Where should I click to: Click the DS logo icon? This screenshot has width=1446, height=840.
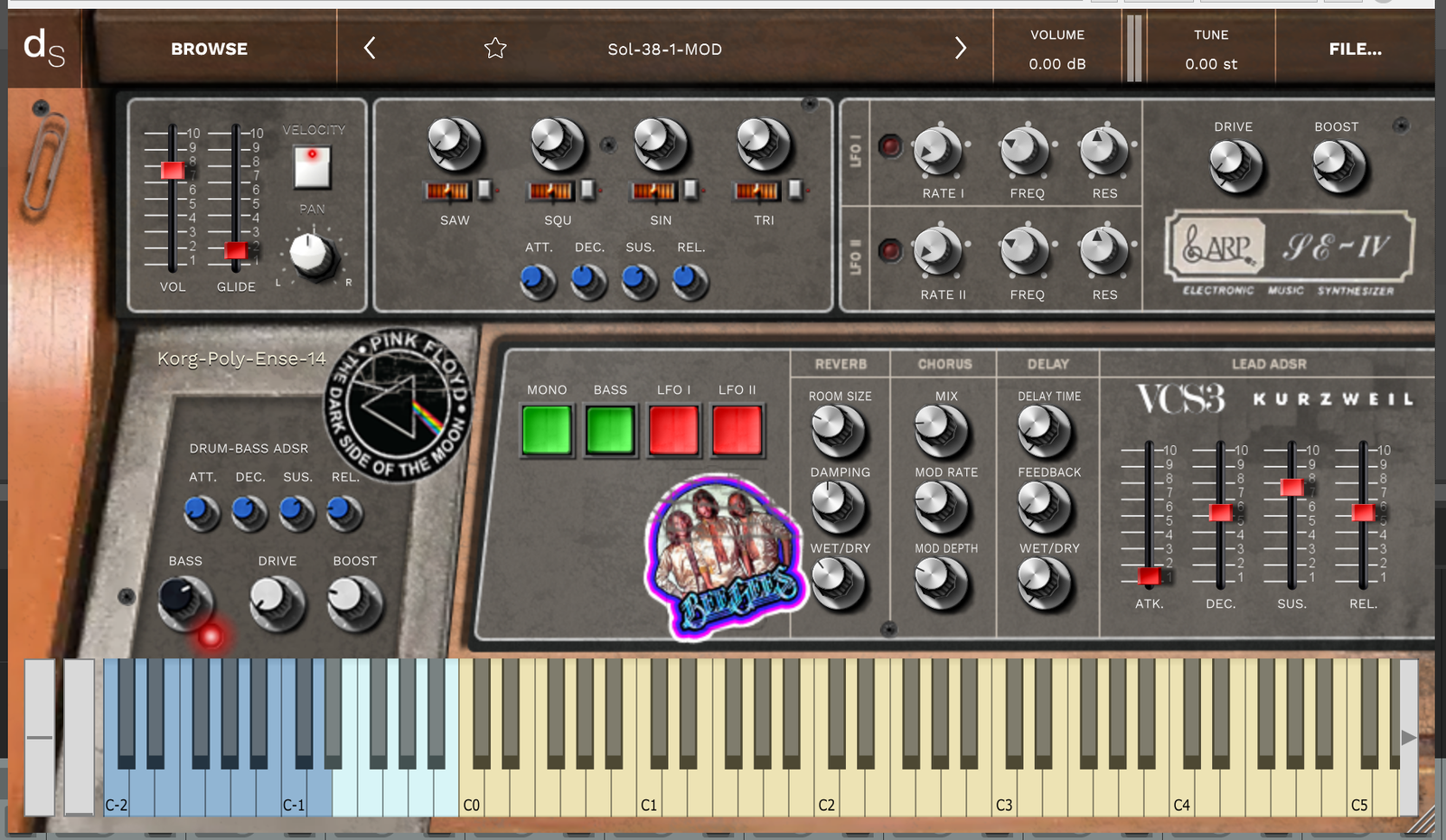coord(44,48)
